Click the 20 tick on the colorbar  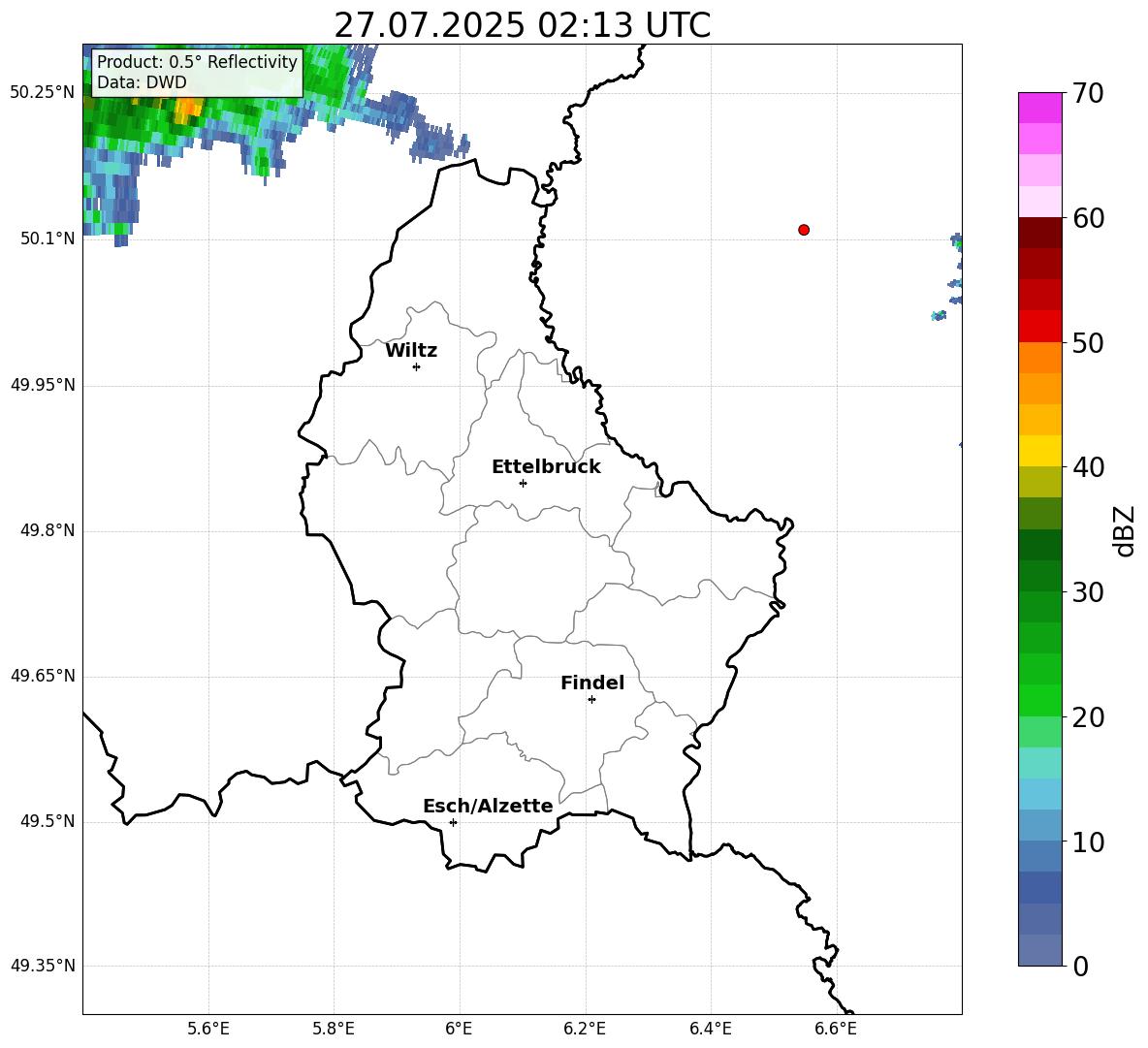1089,717
